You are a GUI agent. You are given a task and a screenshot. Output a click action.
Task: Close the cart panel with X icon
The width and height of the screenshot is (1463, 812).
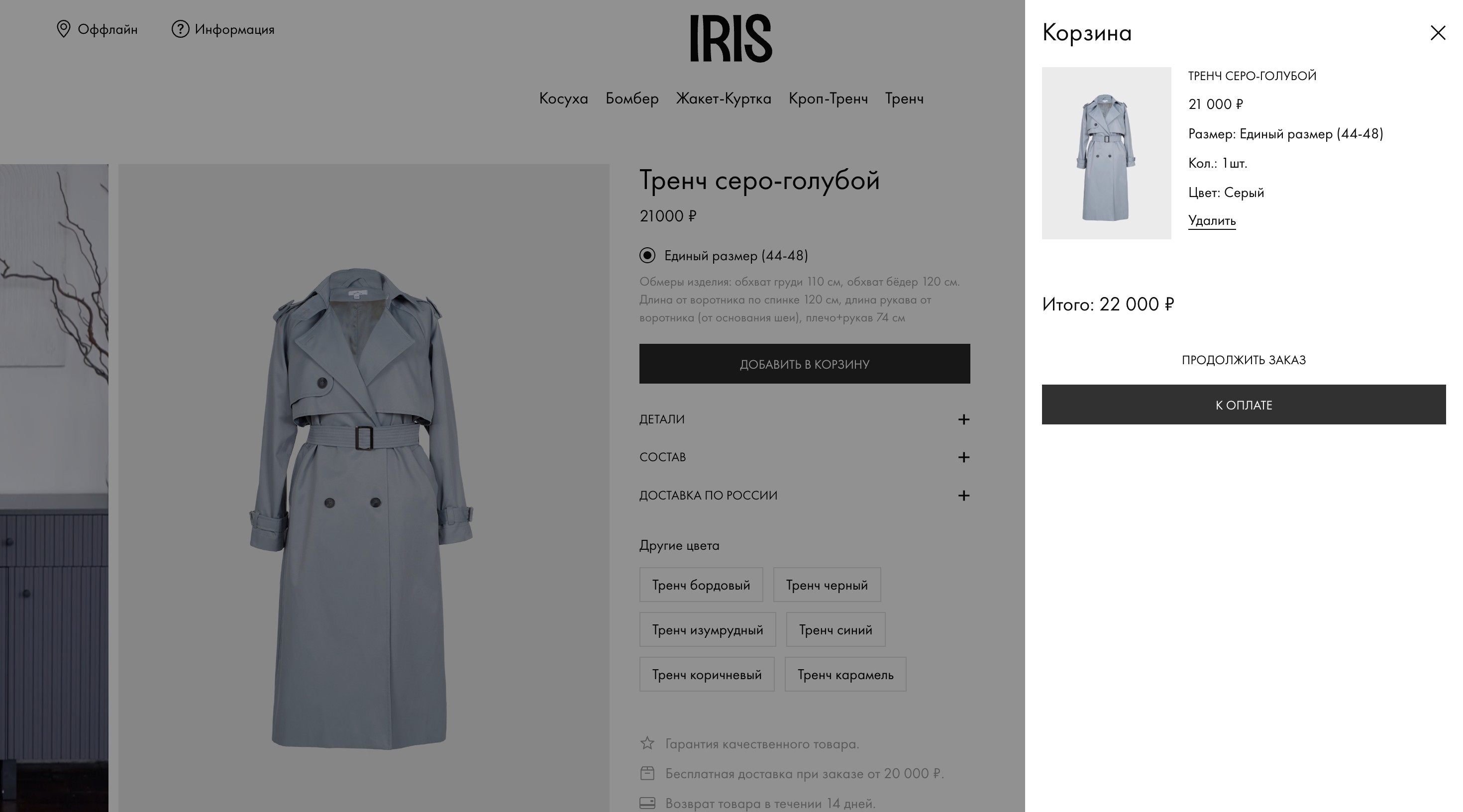pyautogui.click(x=1438, y=33)
